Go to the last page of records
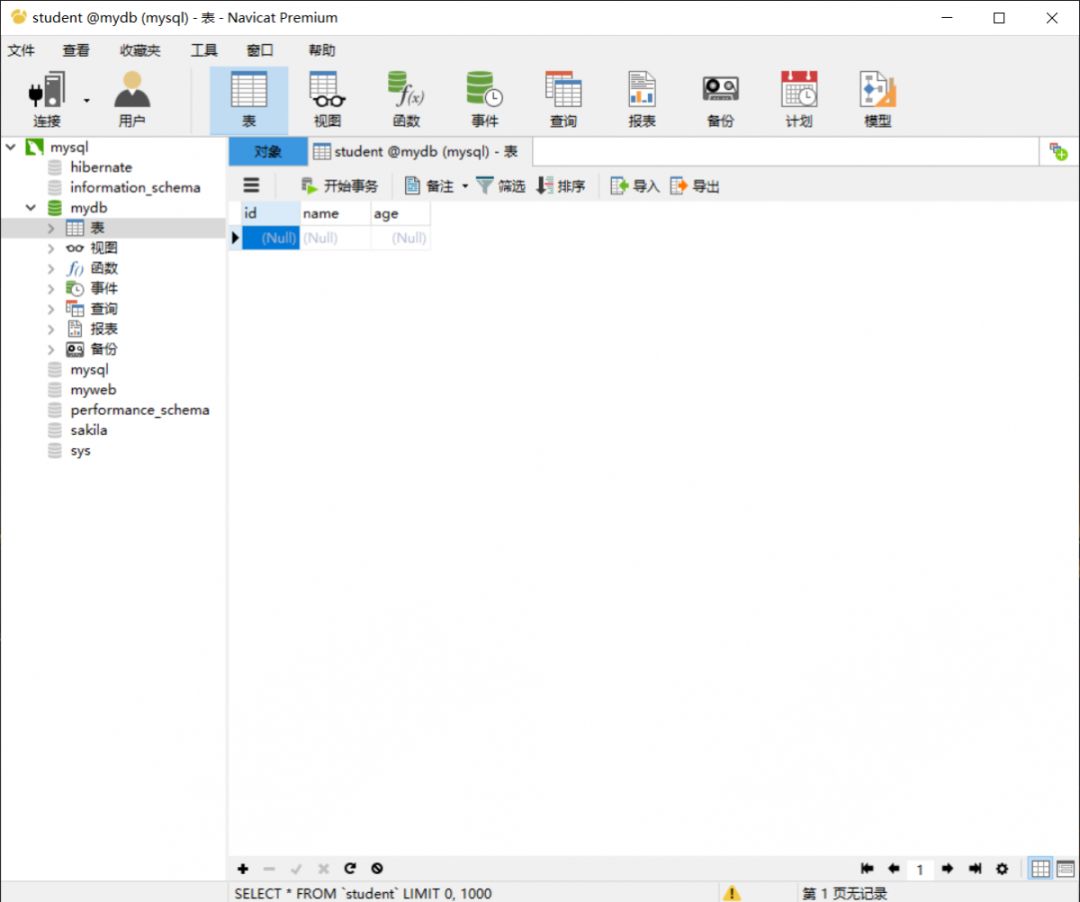Screen dimensions: 1080x902 tap(975, 868)
